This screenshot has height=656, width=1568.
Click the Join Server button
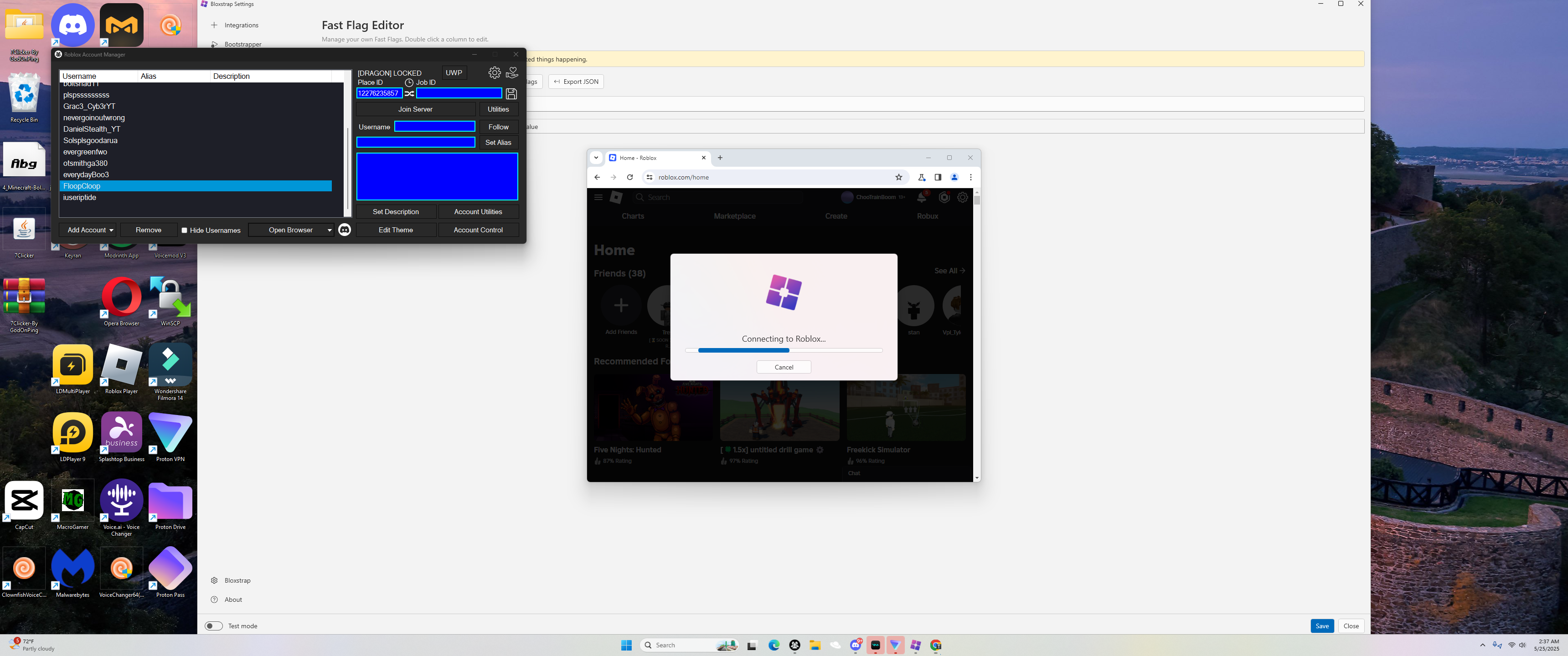(415, 109)
